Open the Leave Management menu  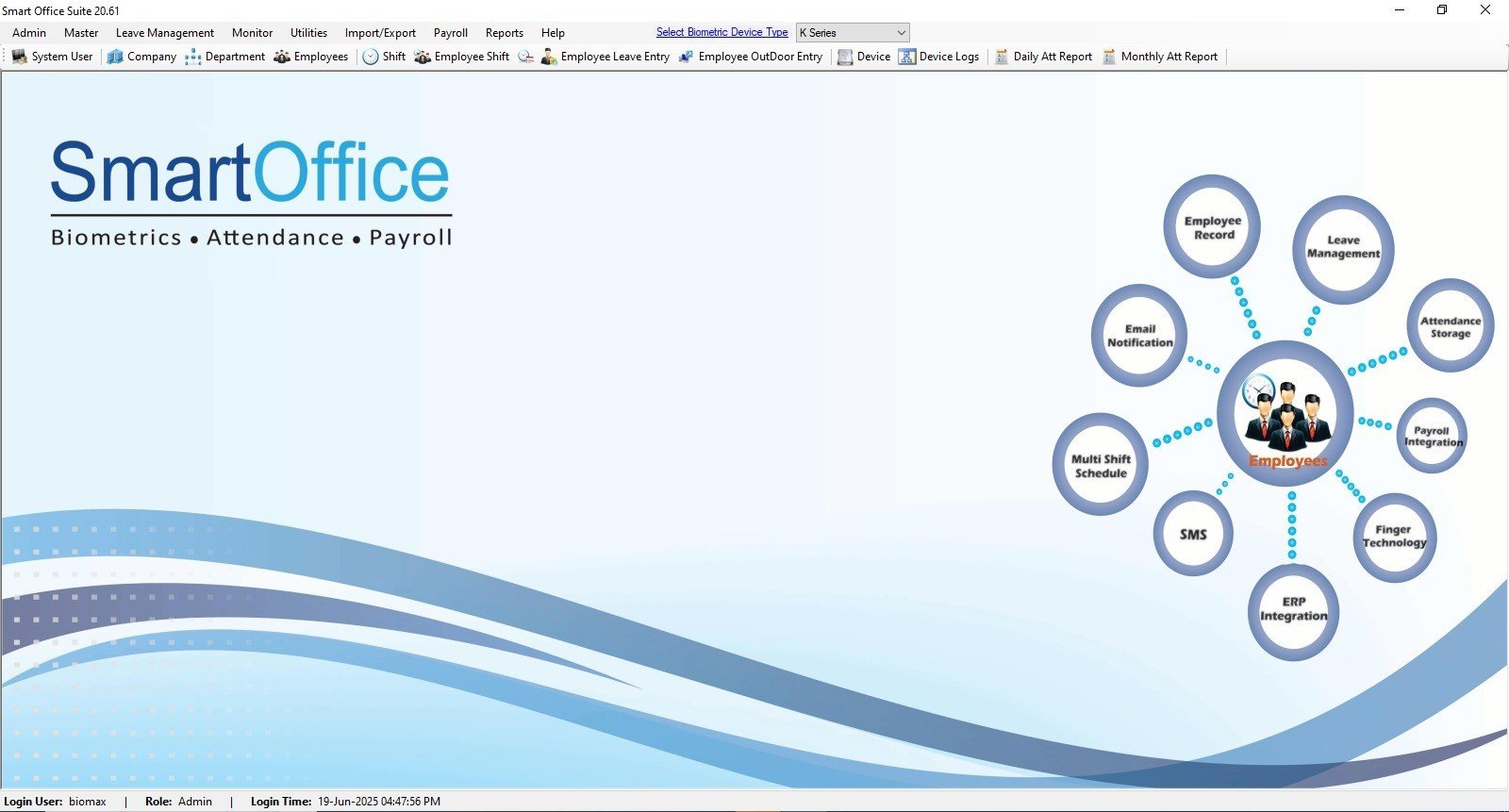click(165, 32)
